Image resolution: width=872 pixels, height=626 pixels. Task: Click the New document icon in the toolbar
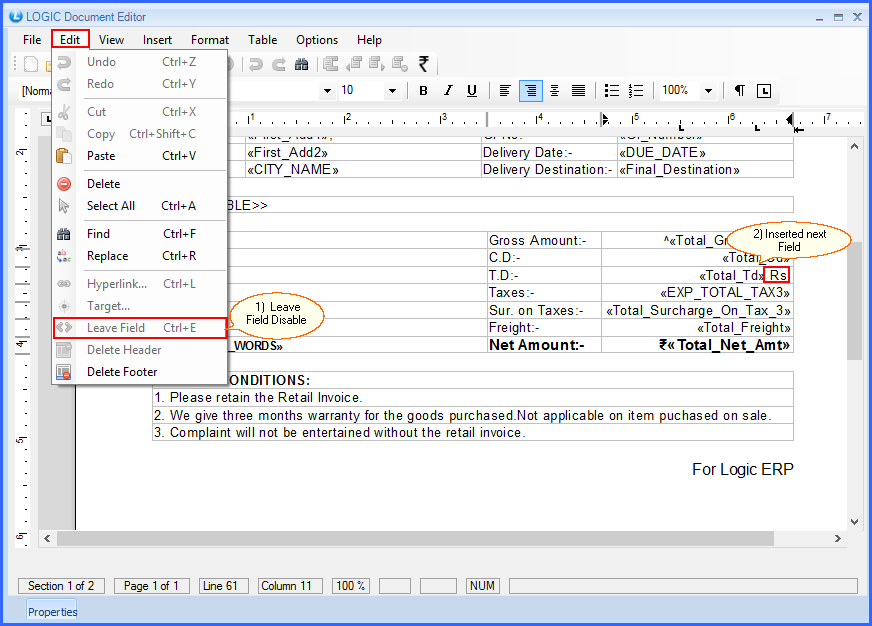click(x=31, y=64)
